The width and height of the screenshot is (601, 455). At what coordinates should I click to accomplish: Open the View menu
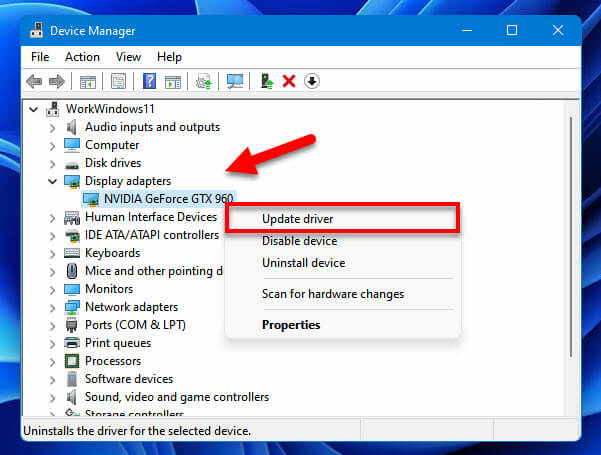pyautogui.click(x=128, y=57)
